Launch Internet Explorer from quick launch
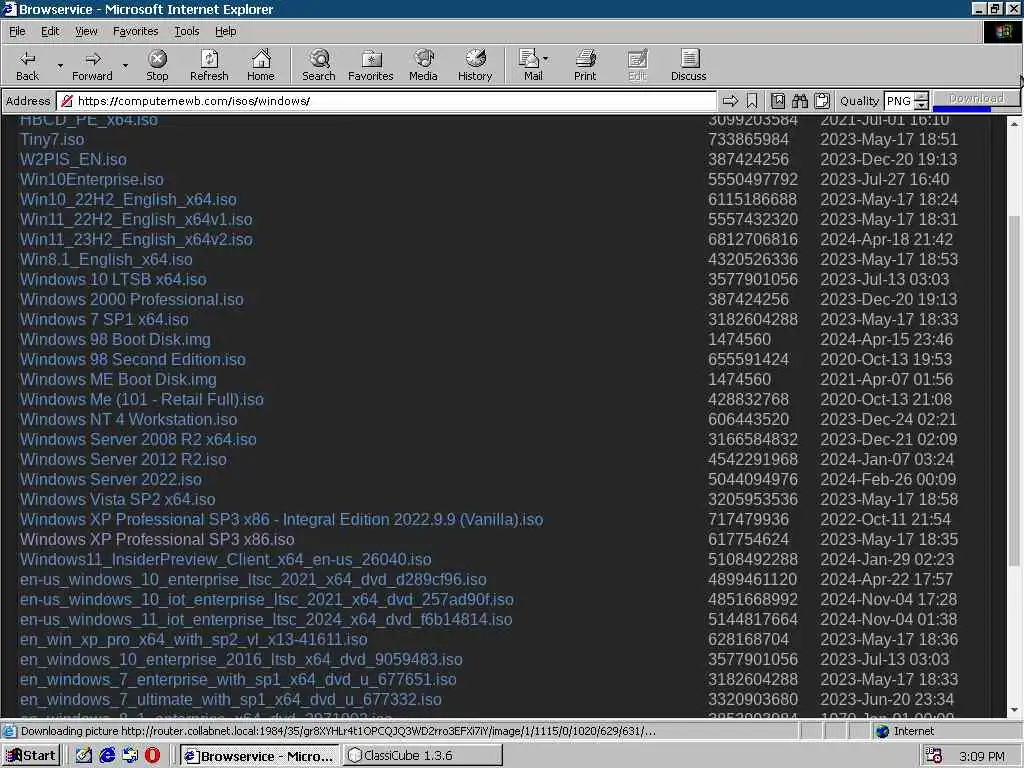This screenshot has height=768, width=1024. (x=107, y=756)
